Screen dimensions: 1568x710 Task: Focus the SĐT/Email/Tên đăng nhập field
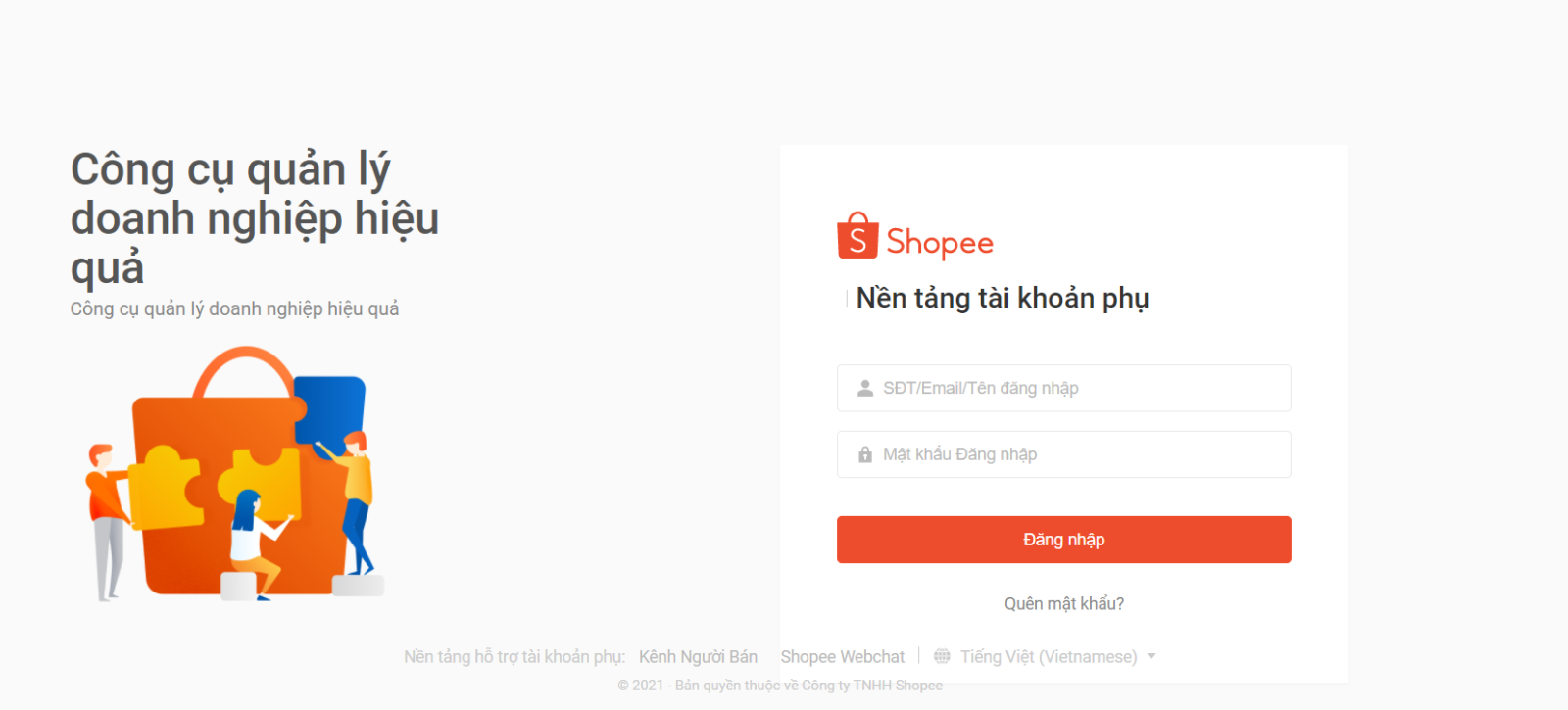click(x=1078, y=389)
